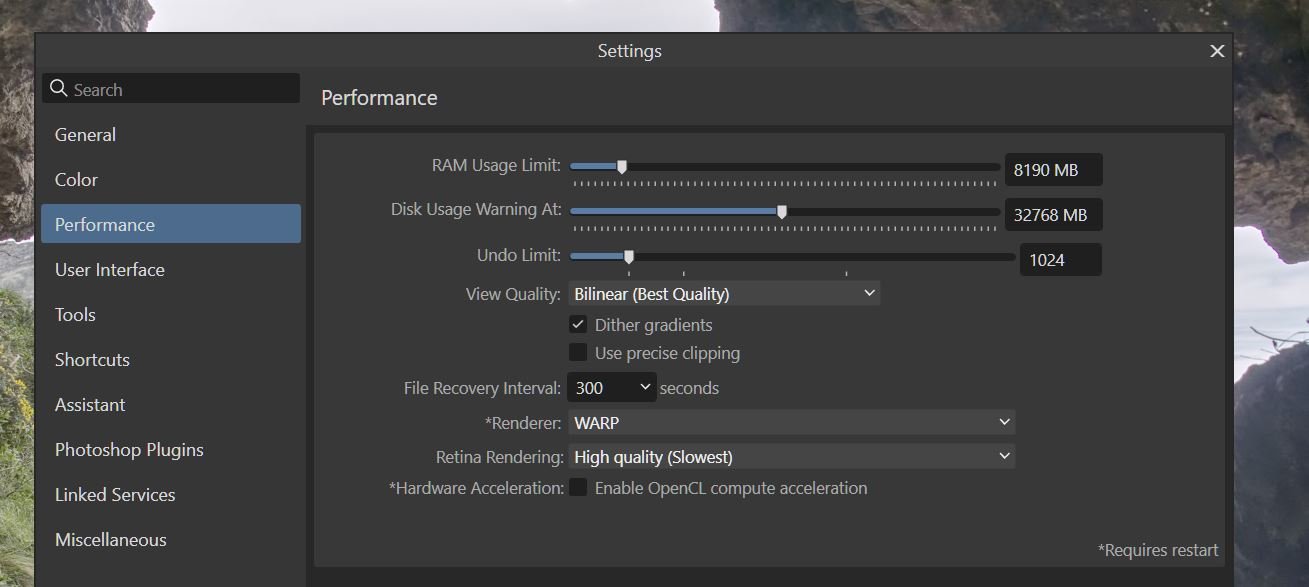Click the Disk Usage Warning slider handle
The image size is (1309, 587).
782,212
